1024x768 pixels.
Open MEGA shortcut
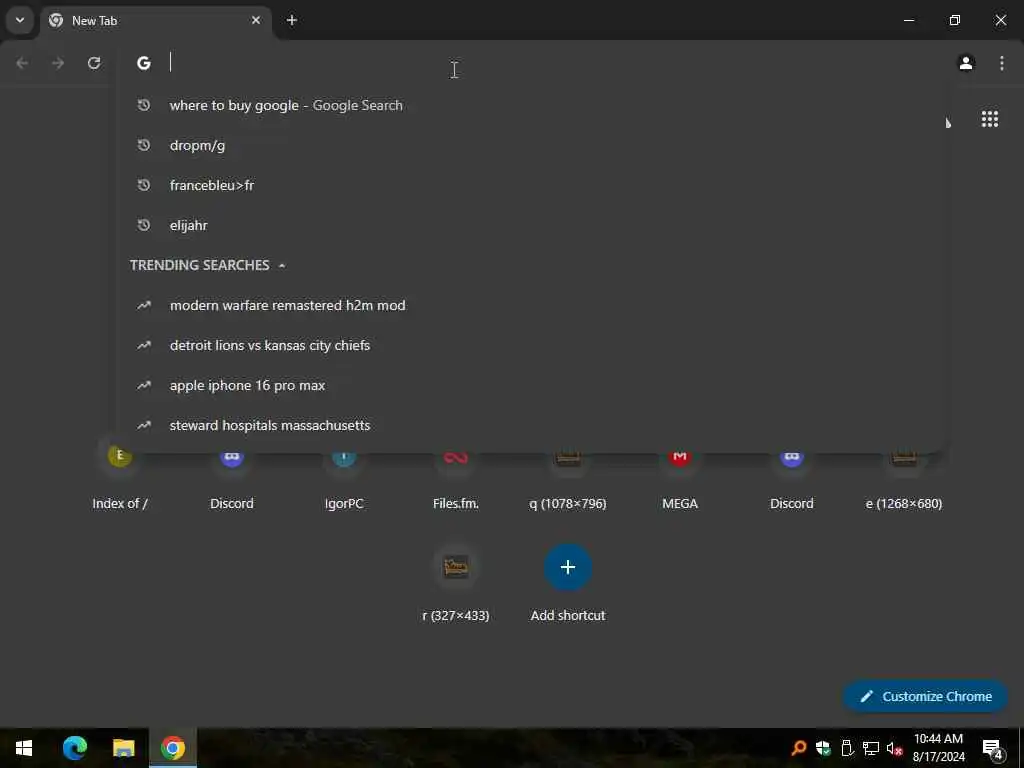pyautogui.click(x=680, y=480)
